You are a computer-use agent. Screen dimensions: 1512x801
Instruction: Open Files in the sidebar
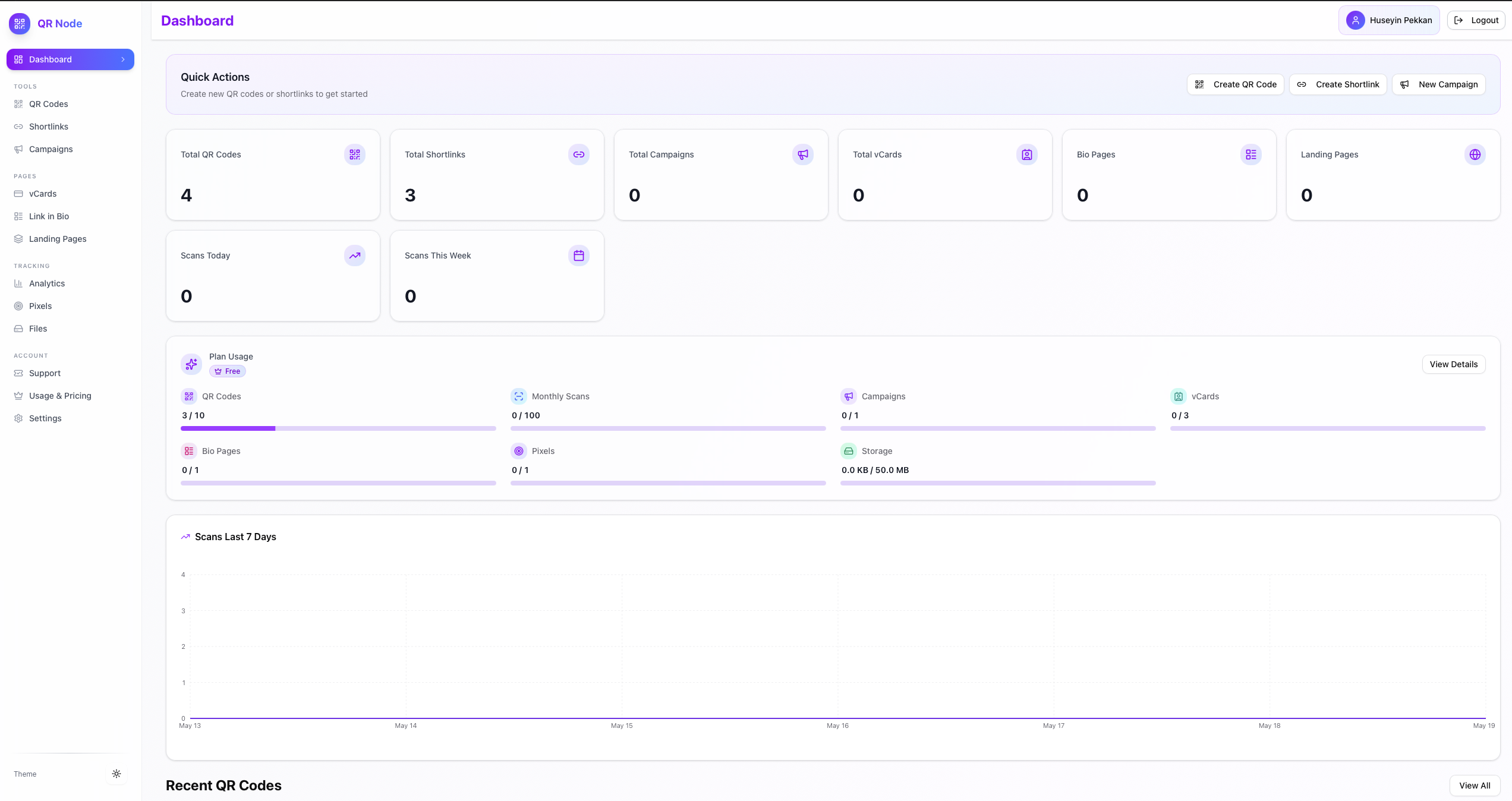pyautogui.click(x=70, y=329)
